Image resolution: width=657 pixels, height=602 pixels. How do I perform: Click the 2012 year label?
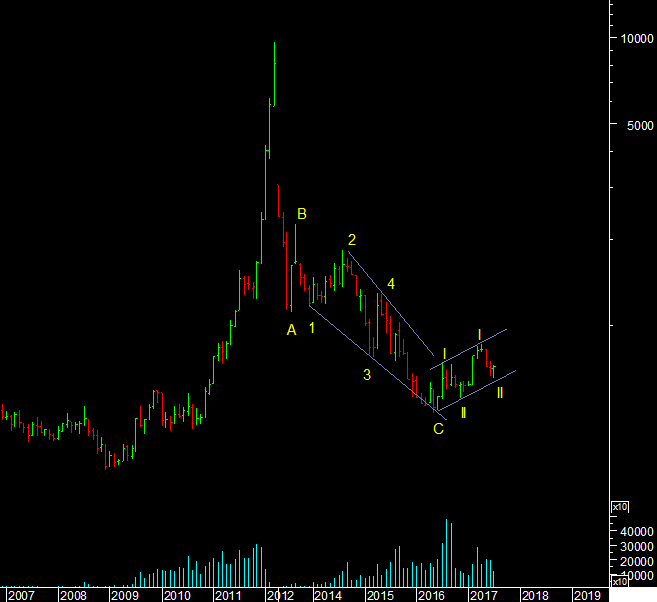pos(280,595)
